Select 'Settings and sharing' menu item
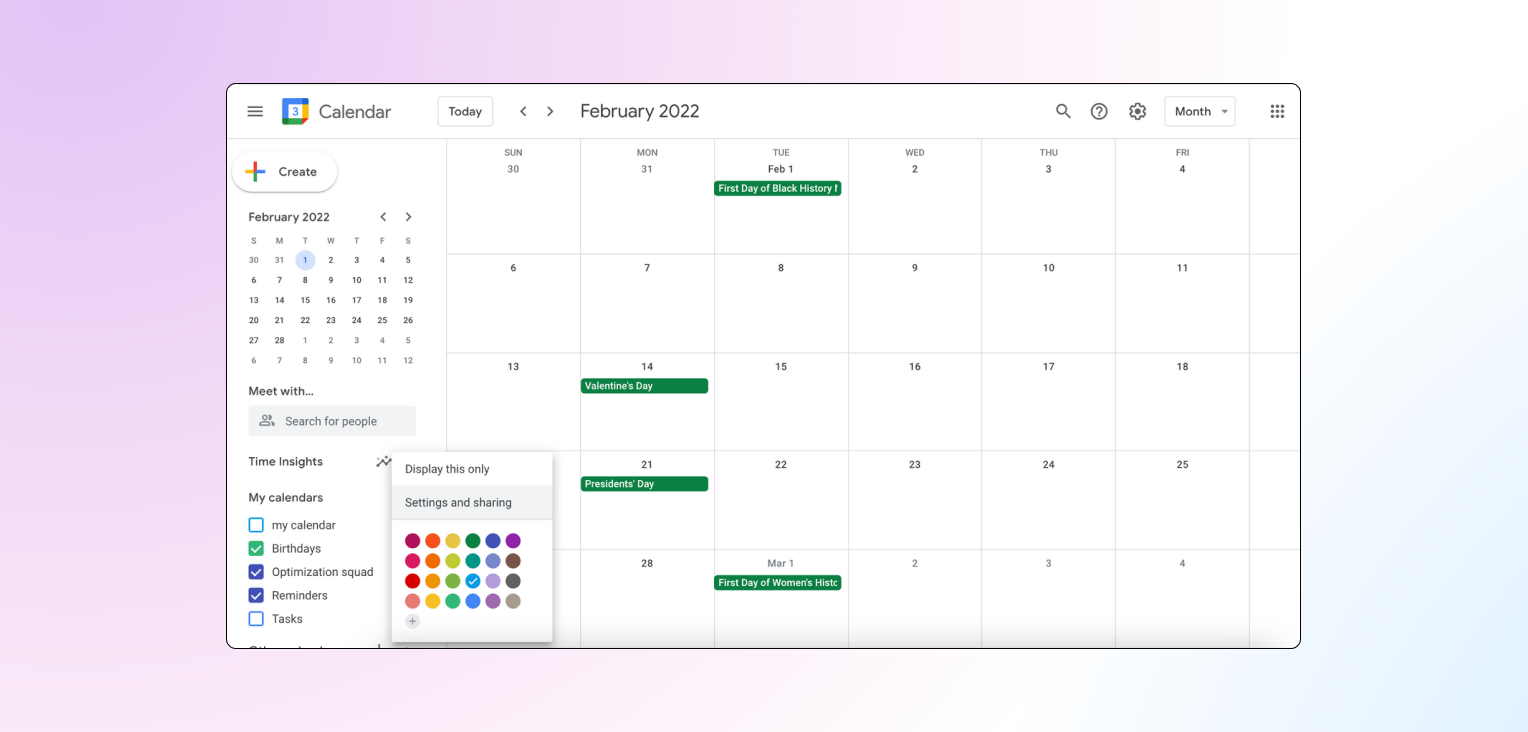The height and width of the screenshot is (732, 1528). pyautogui.click(x=458, y=503)
